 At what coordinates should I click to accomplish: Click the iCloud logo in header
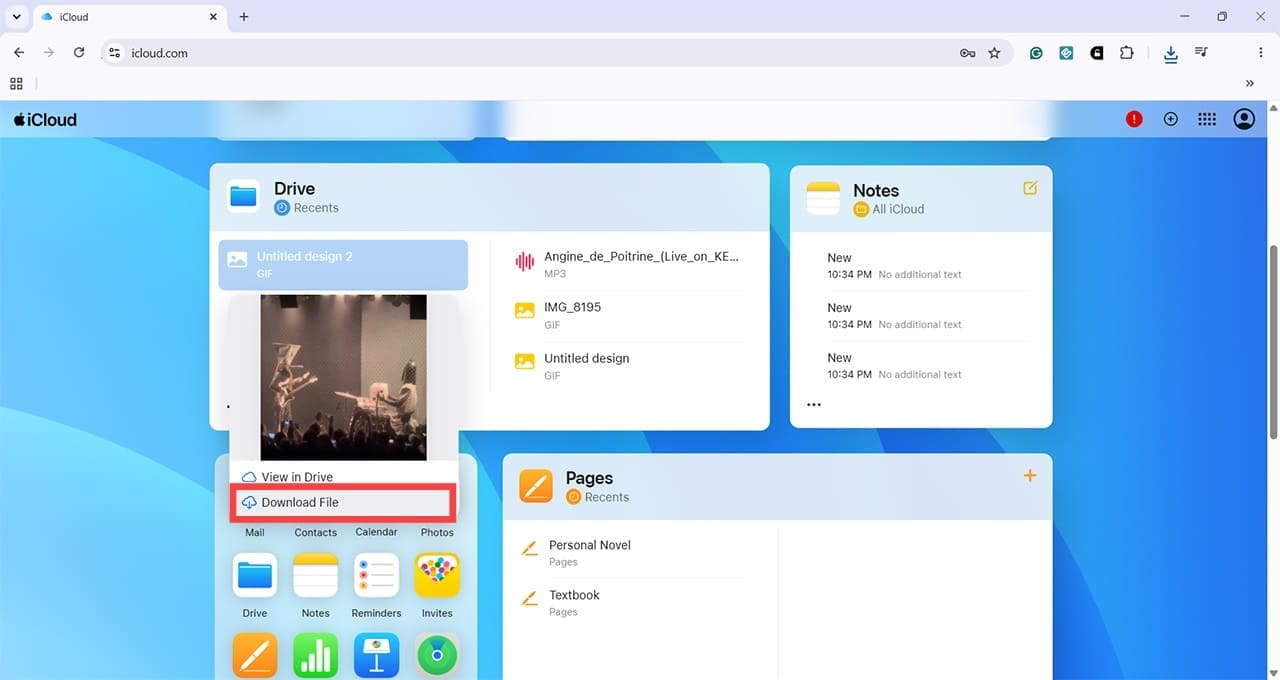45,120
